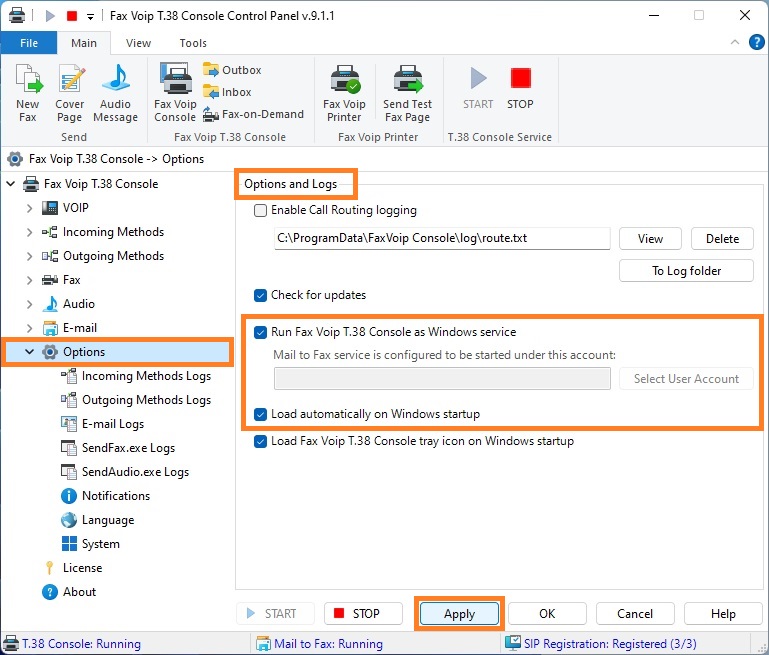Switch to the Tools ribbon tab

(193, 43)
